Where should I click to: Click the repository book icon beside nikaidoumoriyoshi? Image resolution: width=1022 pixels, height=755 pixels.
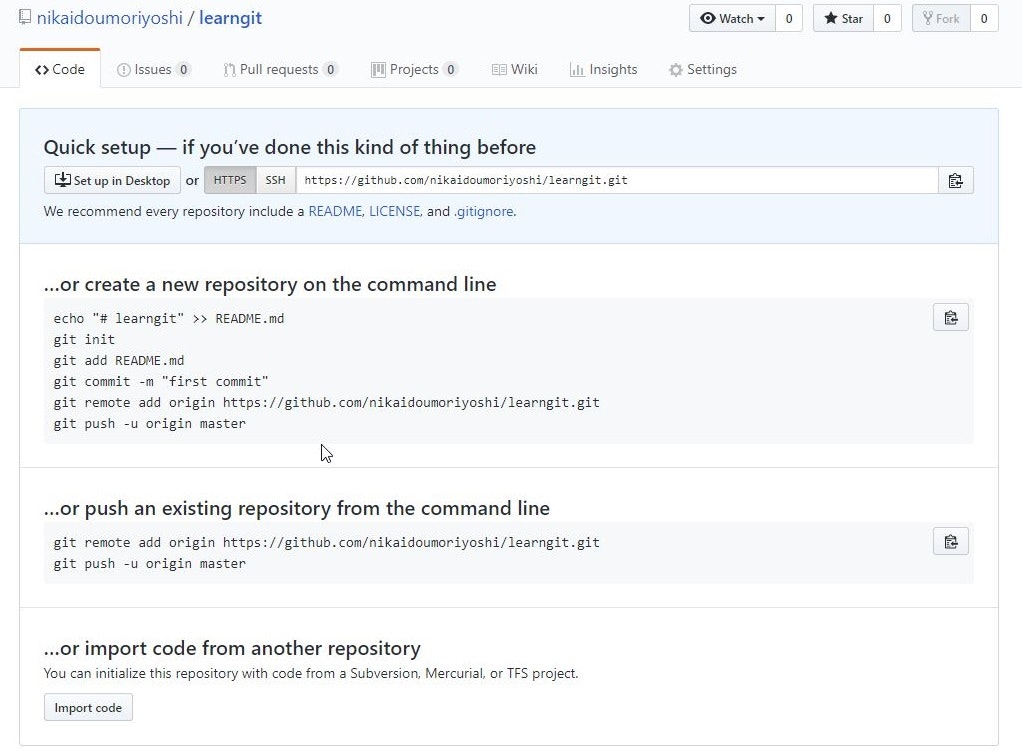click(25, 17)
